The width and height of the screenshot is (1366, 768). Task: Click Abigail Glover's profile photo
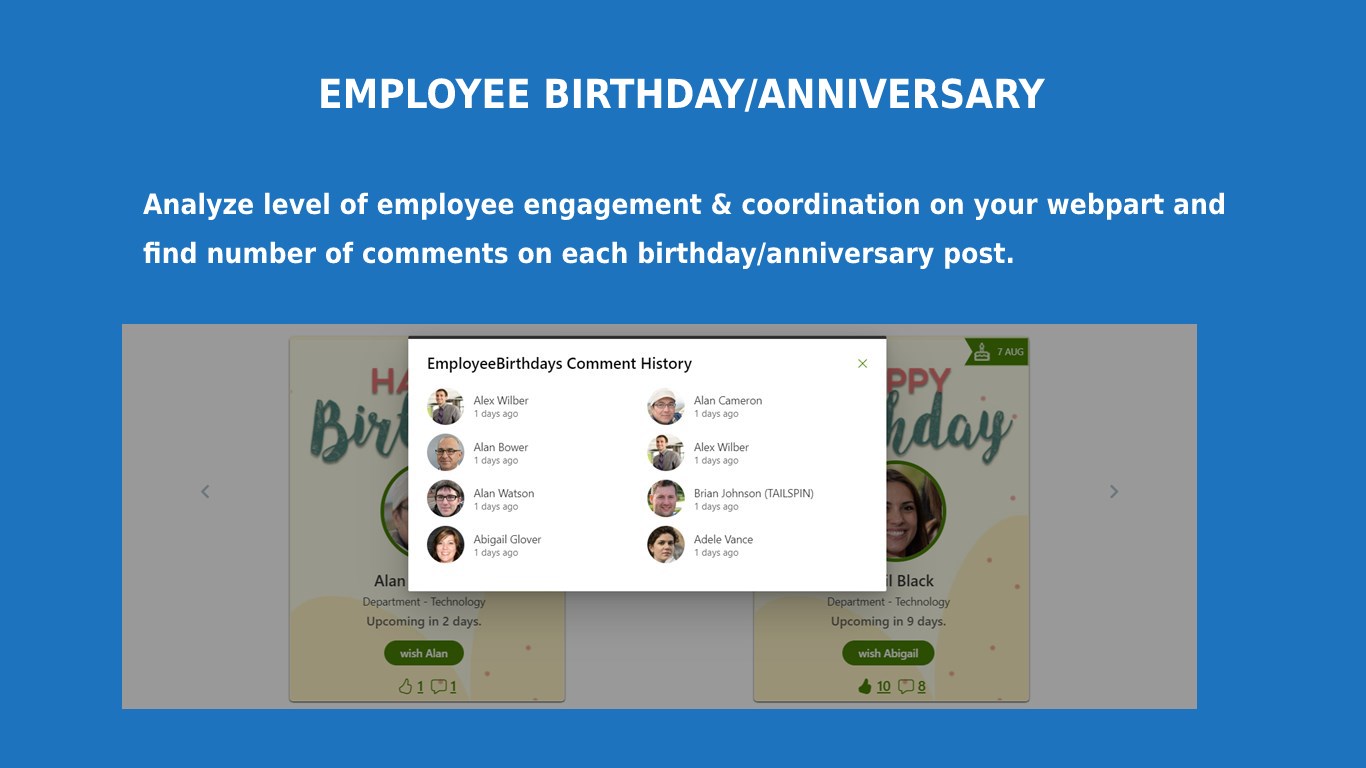(446, 545)
